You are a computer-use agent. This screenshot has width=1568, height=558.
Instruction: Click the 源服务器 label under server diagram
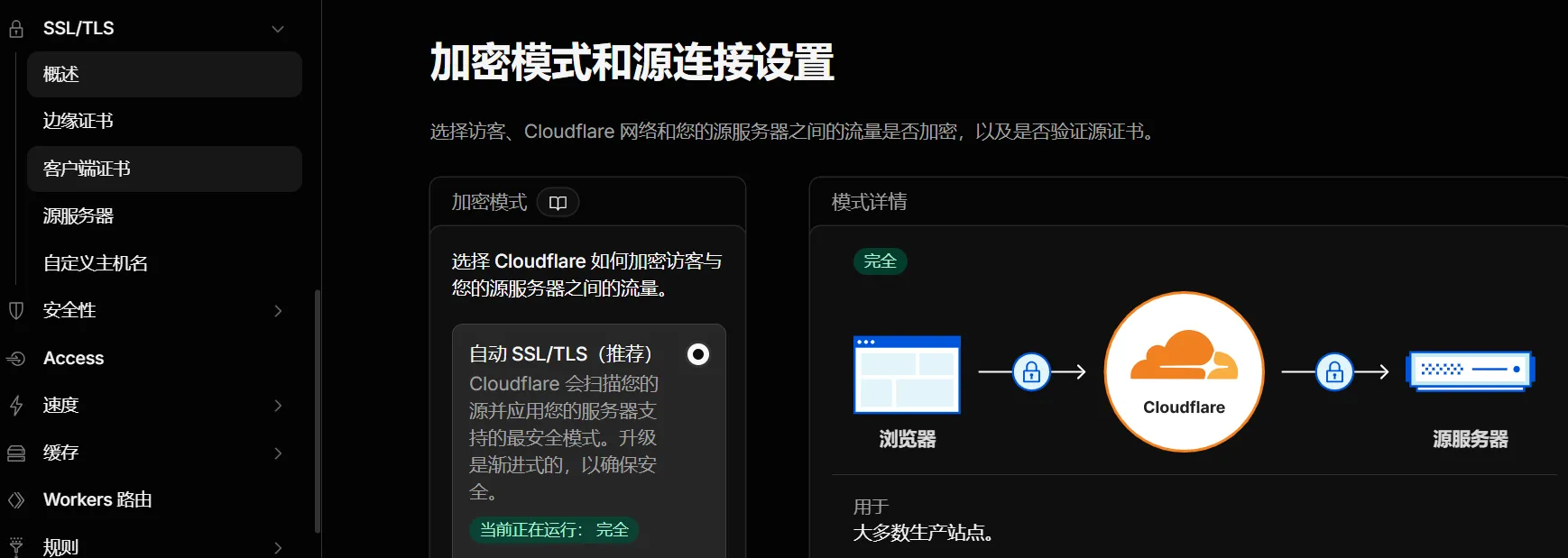pyautogui.click(x=1471, y=440)
